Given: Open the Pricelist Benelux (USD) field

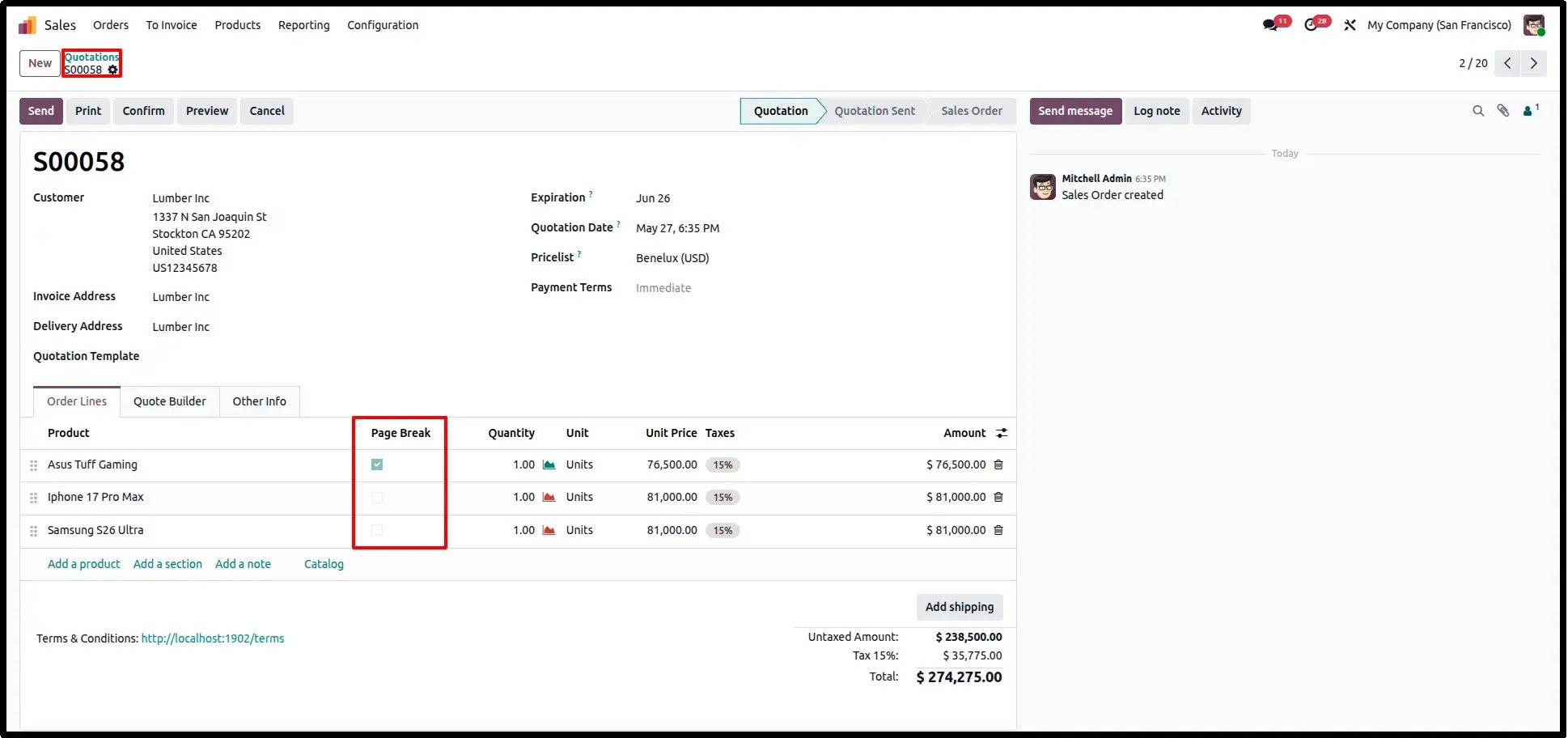Looking at the screenshot, I should (x=672, y=258).
